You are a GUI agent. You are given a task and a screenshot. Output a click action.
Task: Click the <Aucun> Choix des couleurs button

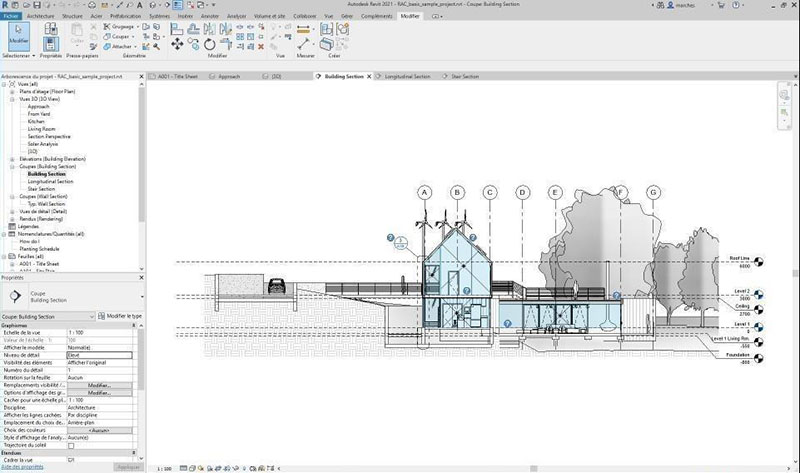(99, 430)
